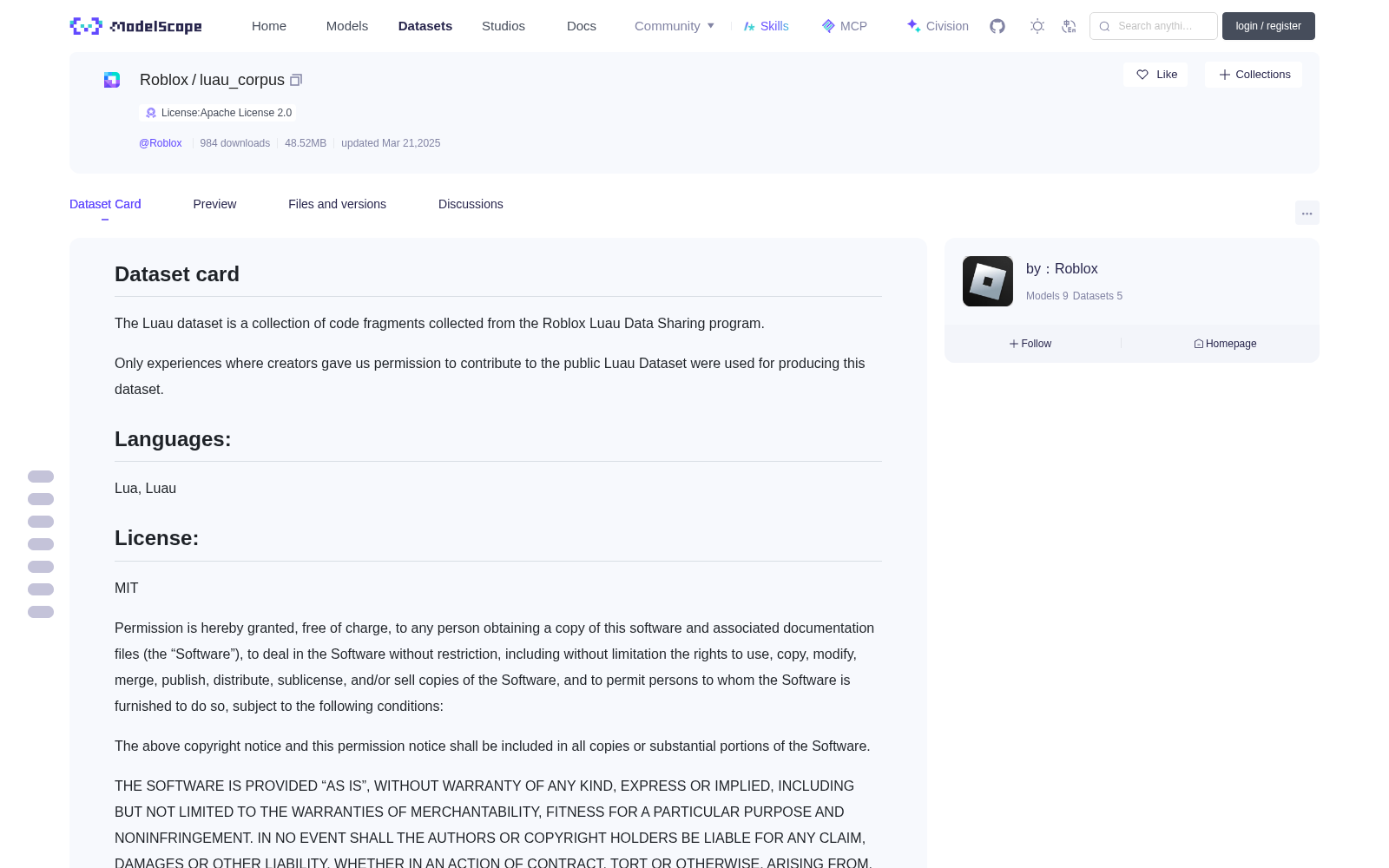Toggle the light/dark theme sun icon
1389x868 pixels.
point(1037,26)
